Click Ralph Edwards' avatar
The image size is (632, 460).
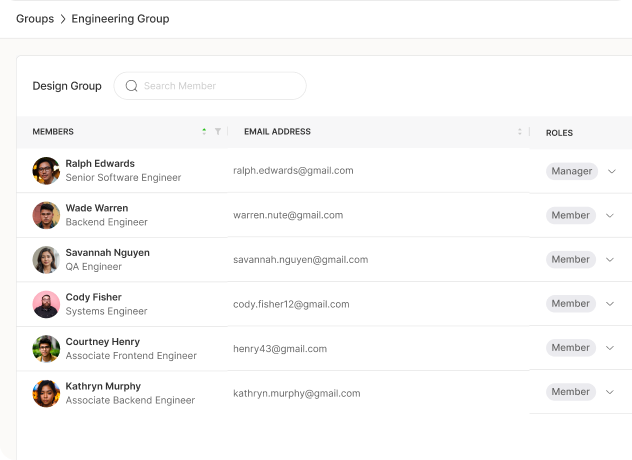click(46, 171)
